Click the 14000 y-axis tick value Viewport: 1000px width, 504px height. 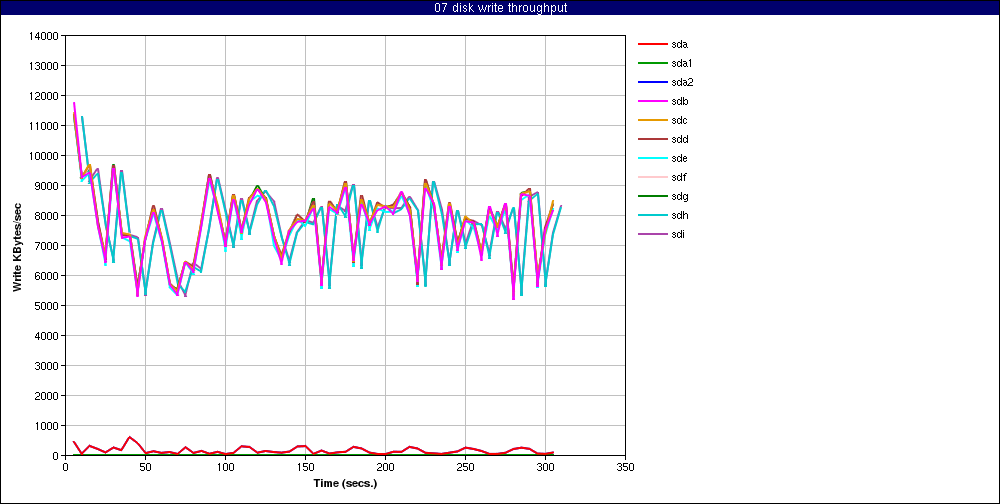pos(44,36)
